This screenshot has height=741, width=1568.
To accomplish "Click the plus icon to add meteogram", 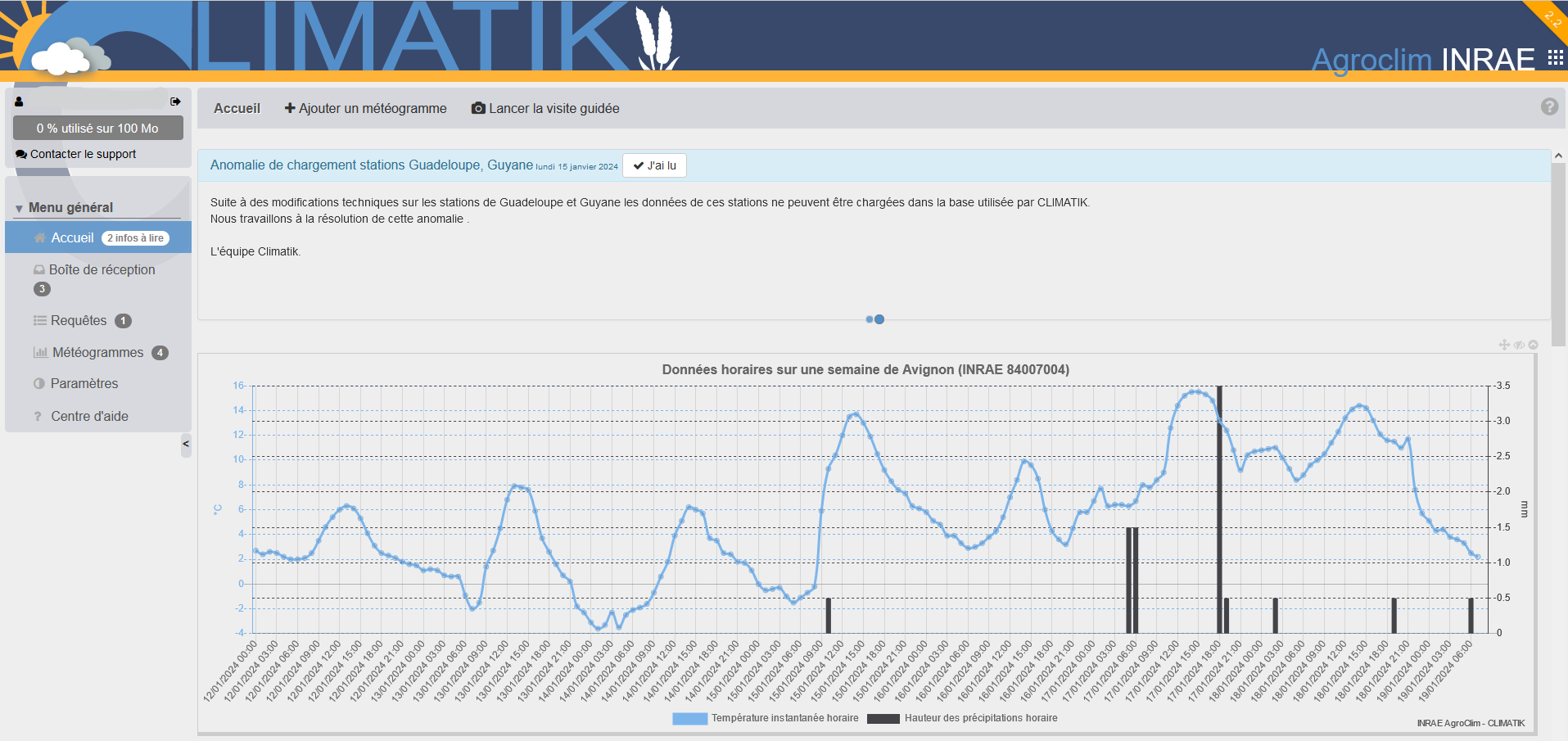I will pyautogui.click(x=290, y=108).
